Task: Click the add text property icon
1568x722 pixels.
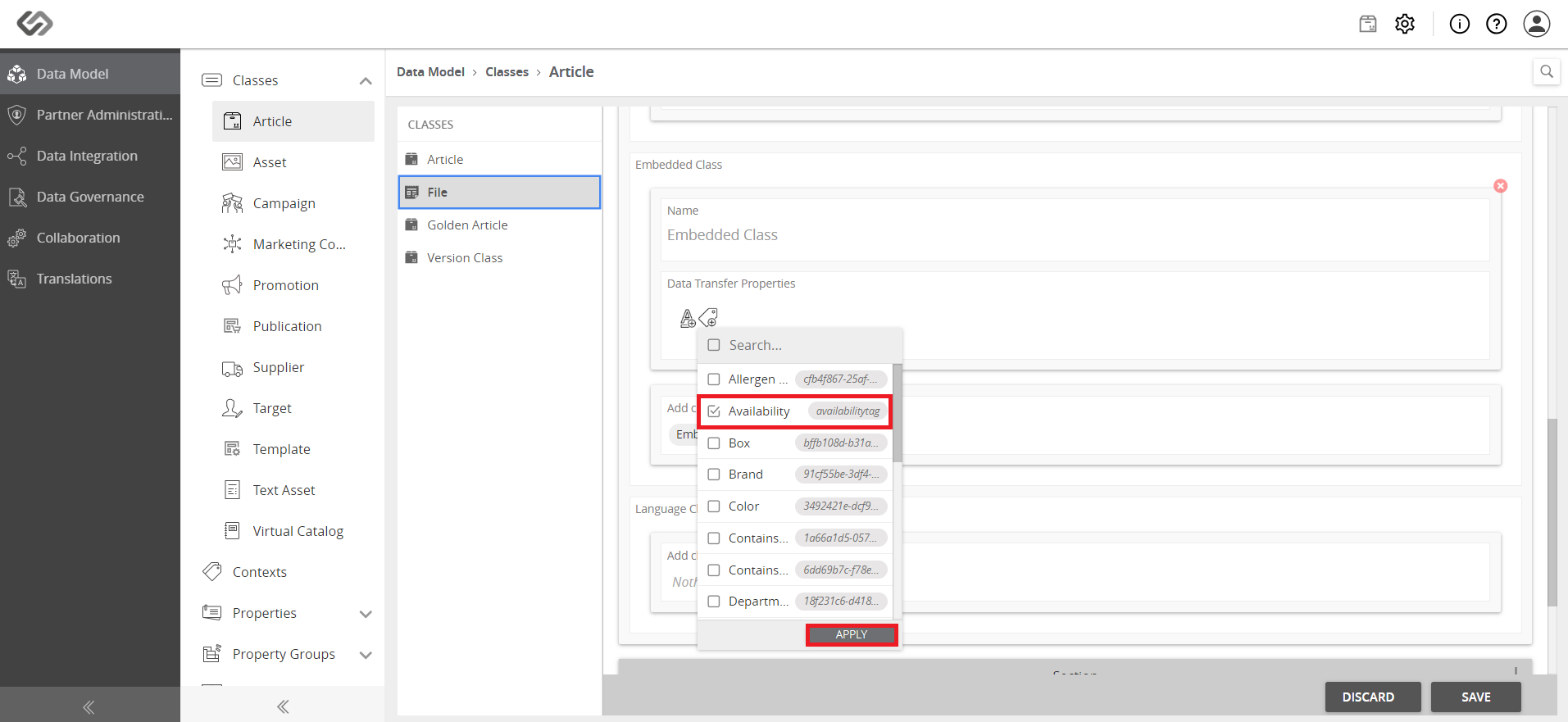Action: point(688,318)
